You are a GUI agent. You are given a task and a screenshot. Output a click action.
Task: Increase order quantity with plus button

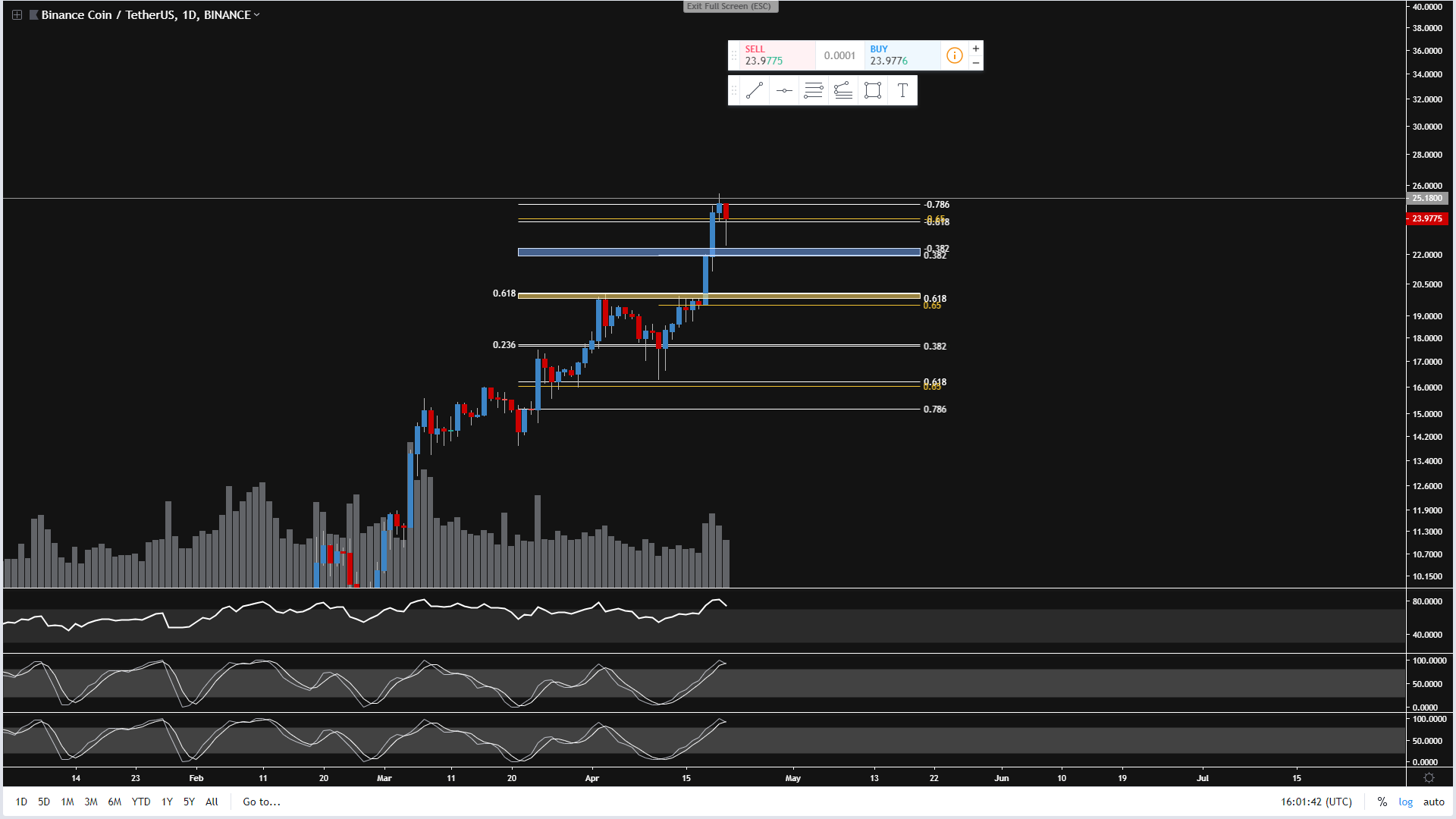click(976, 49)
